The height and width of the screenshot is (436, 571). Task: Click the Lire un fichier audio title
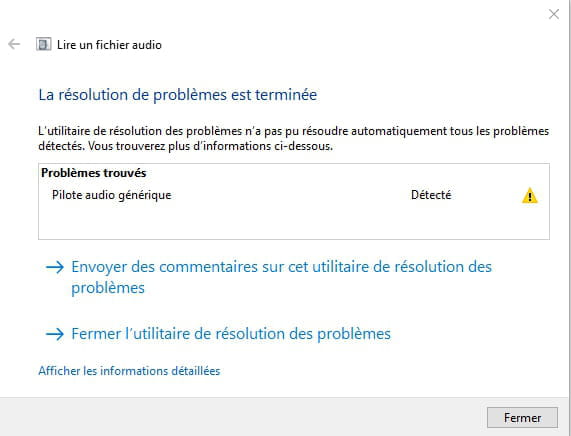[x=109, y=45]
